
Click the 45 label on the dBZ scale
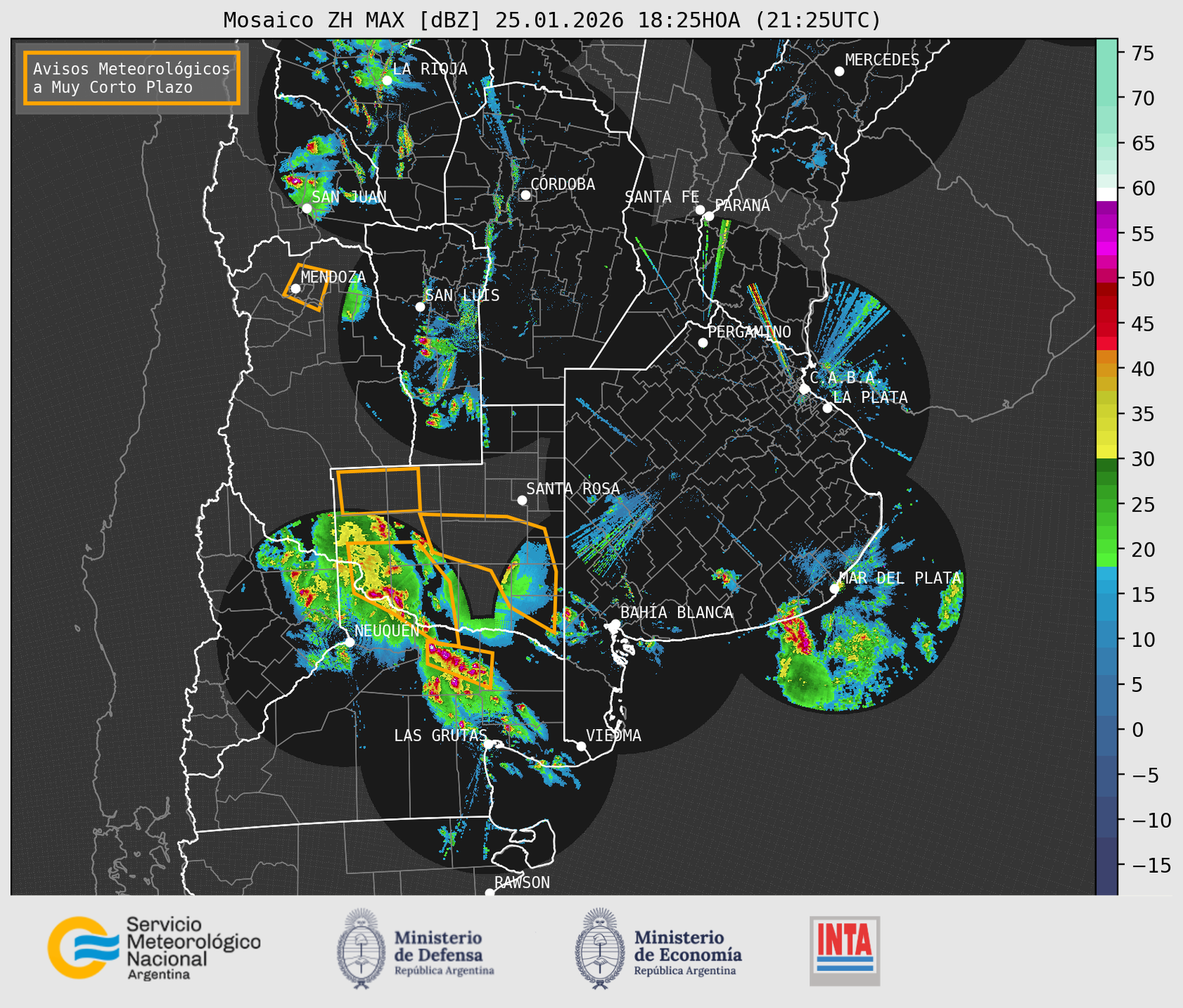(x=1143, y=324)
